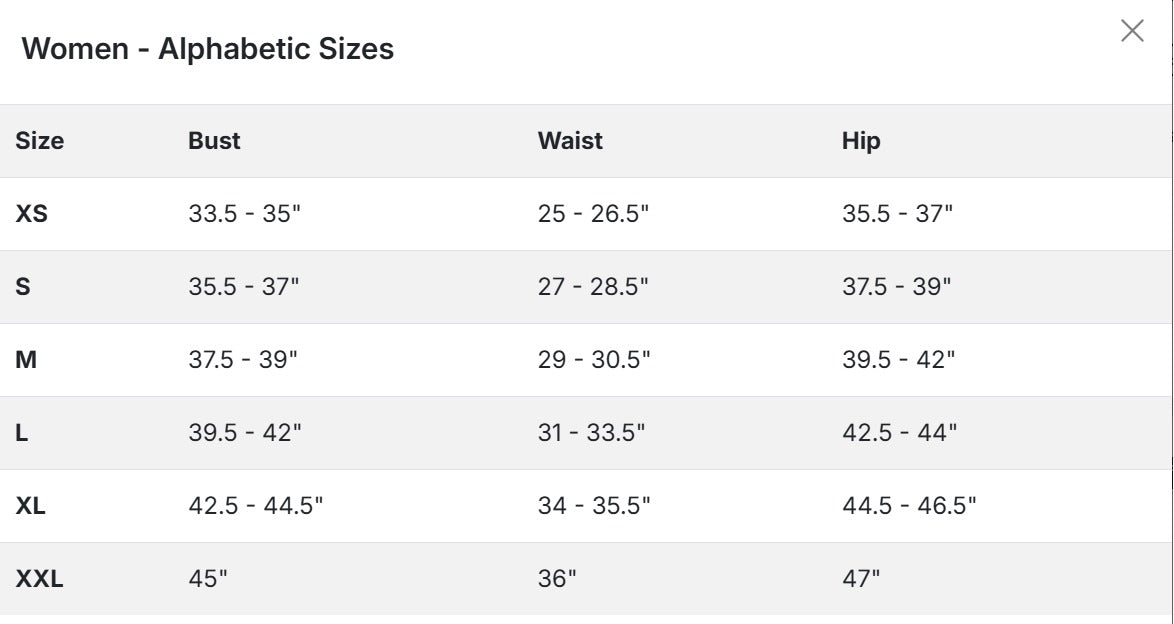Click the XL hip value 44.5 - 46.5"
This screenshot has width=1174, height=624.
(x=909, y=506)
